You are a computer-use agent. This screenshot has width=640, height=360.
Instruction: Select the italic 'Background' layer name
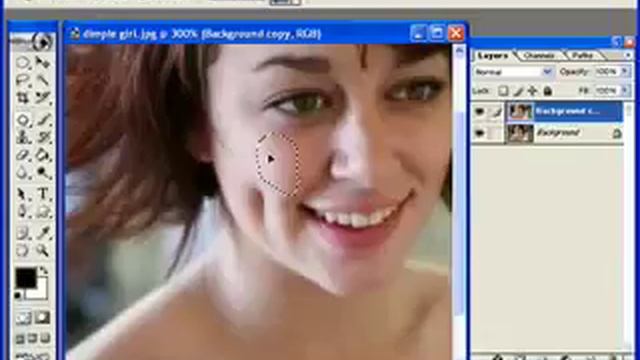click(x=558, y=133)
